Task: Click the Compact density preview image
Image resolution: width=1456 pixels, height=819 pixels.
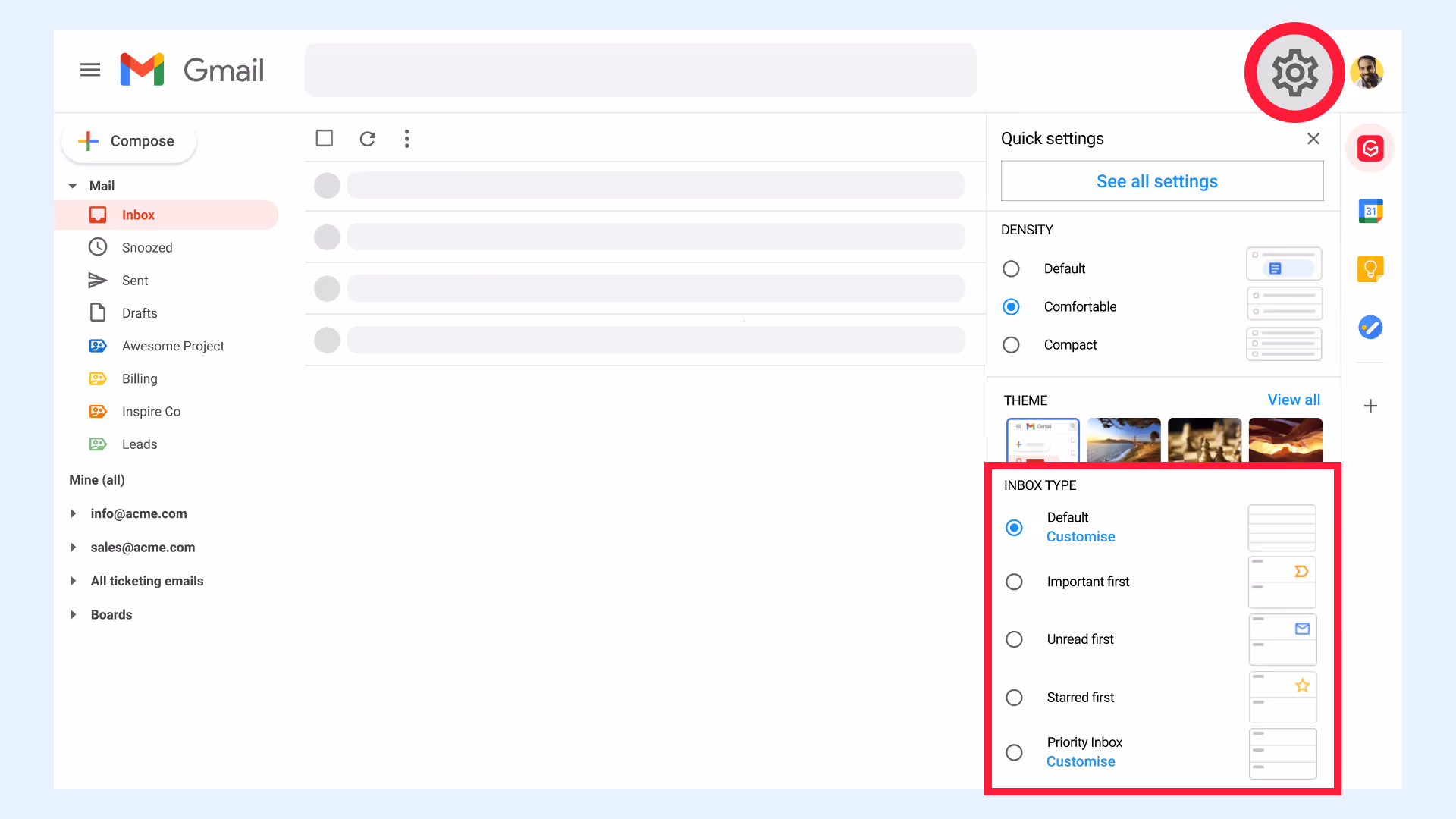Action: (x=1284, y=344)
